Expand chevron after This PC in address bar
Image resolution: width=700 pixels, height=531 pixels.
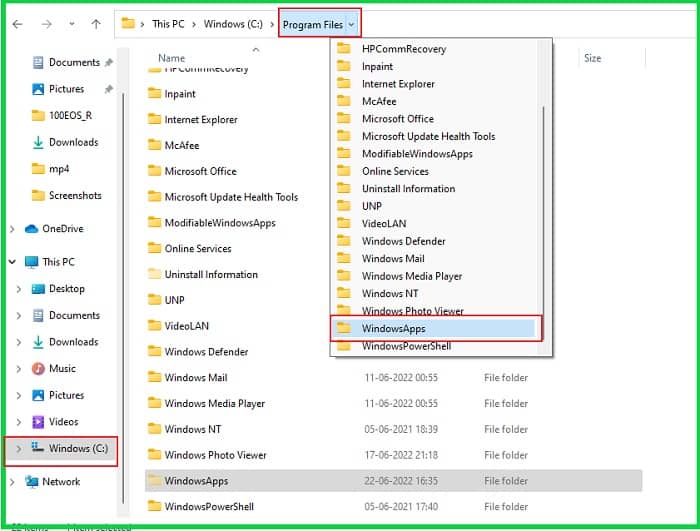point(194,25)
